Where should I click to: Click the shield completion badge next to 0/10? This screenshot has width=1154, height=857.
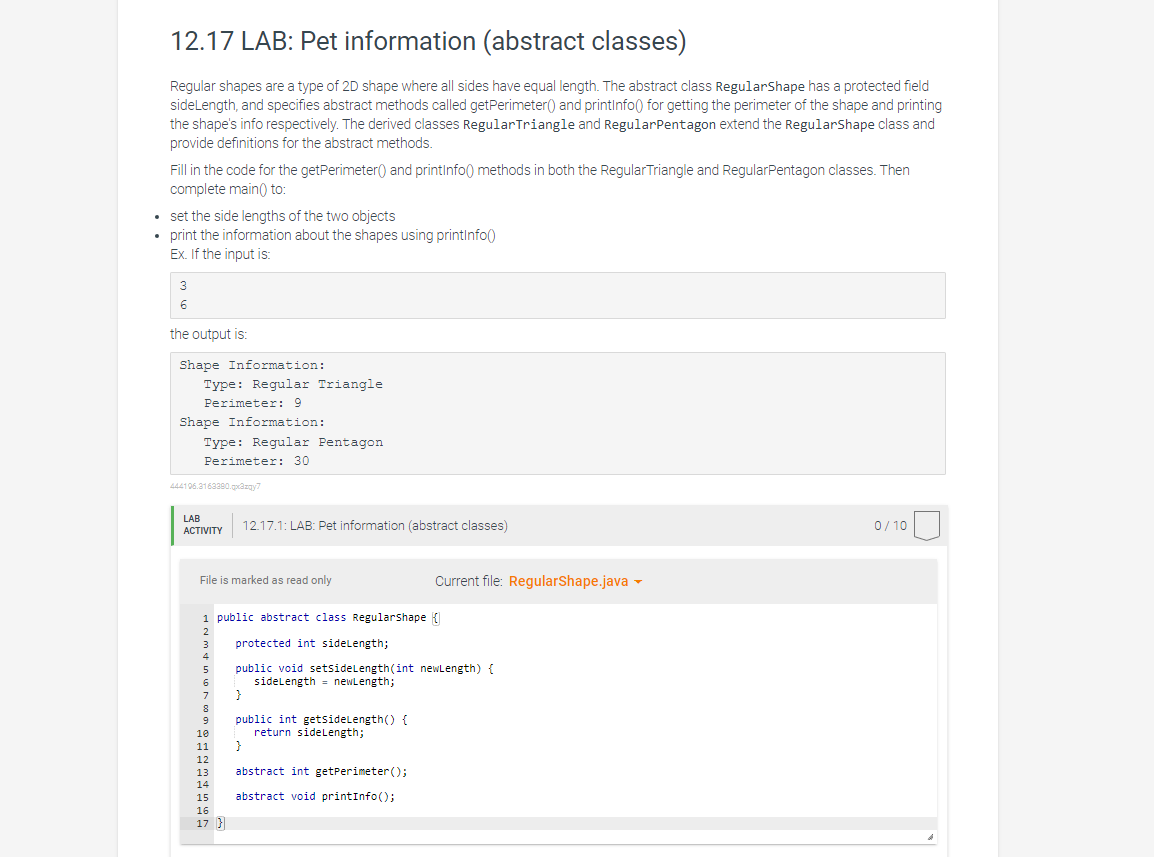pyautogui.click(x=926, y=525)
